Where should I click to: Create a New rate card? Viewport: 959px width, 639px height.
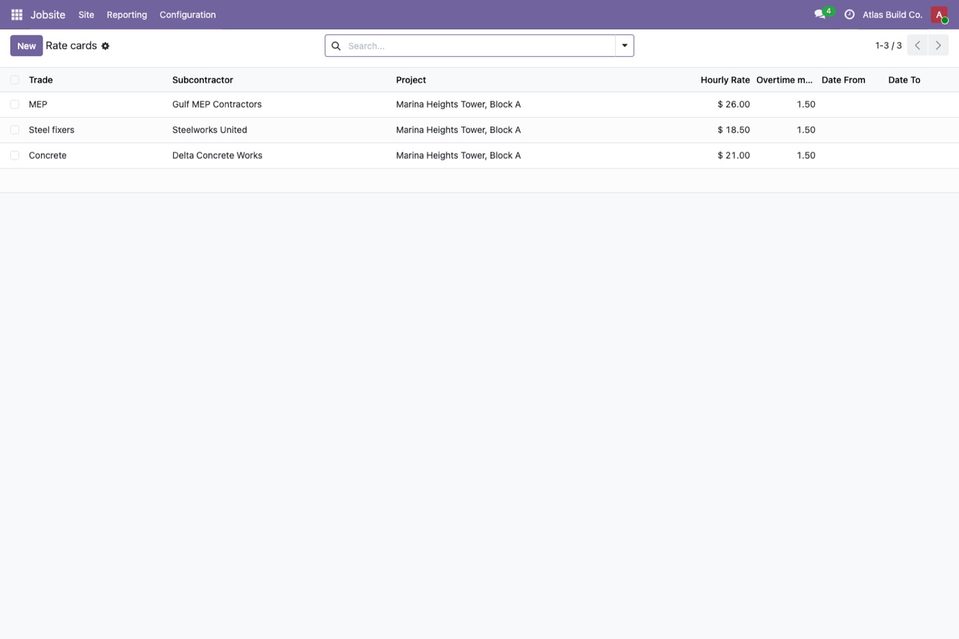coord(26,46)
